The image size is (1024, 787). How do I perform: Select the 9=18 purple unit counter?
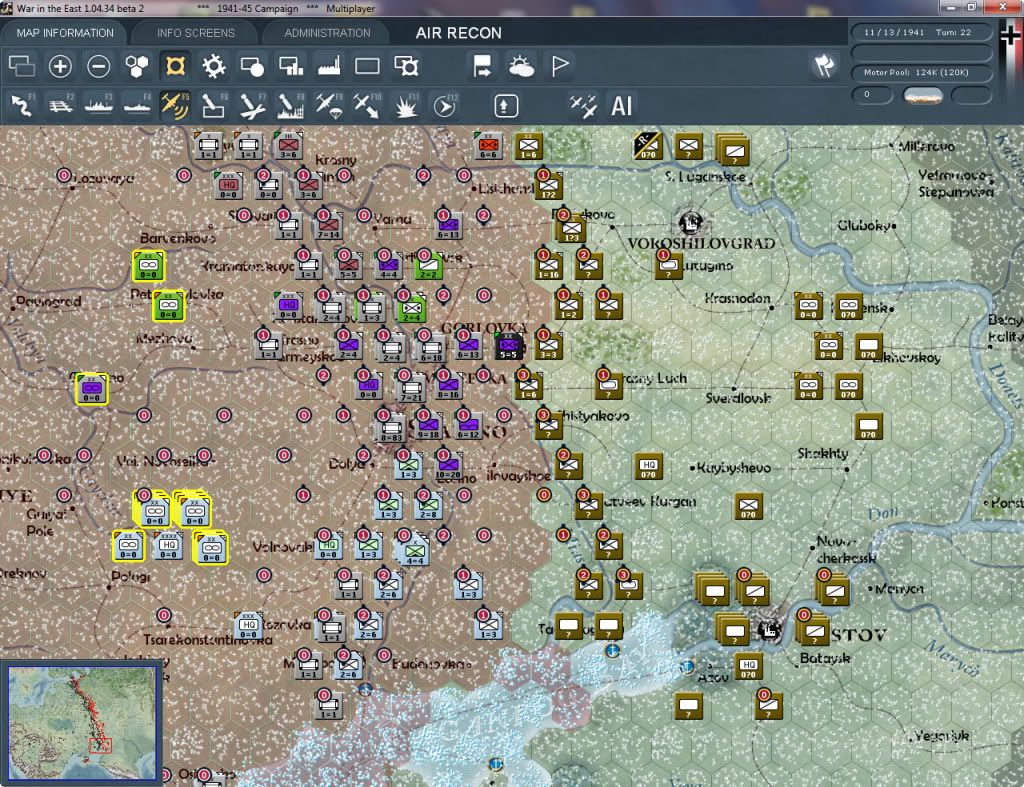click(x=428, y=426)
